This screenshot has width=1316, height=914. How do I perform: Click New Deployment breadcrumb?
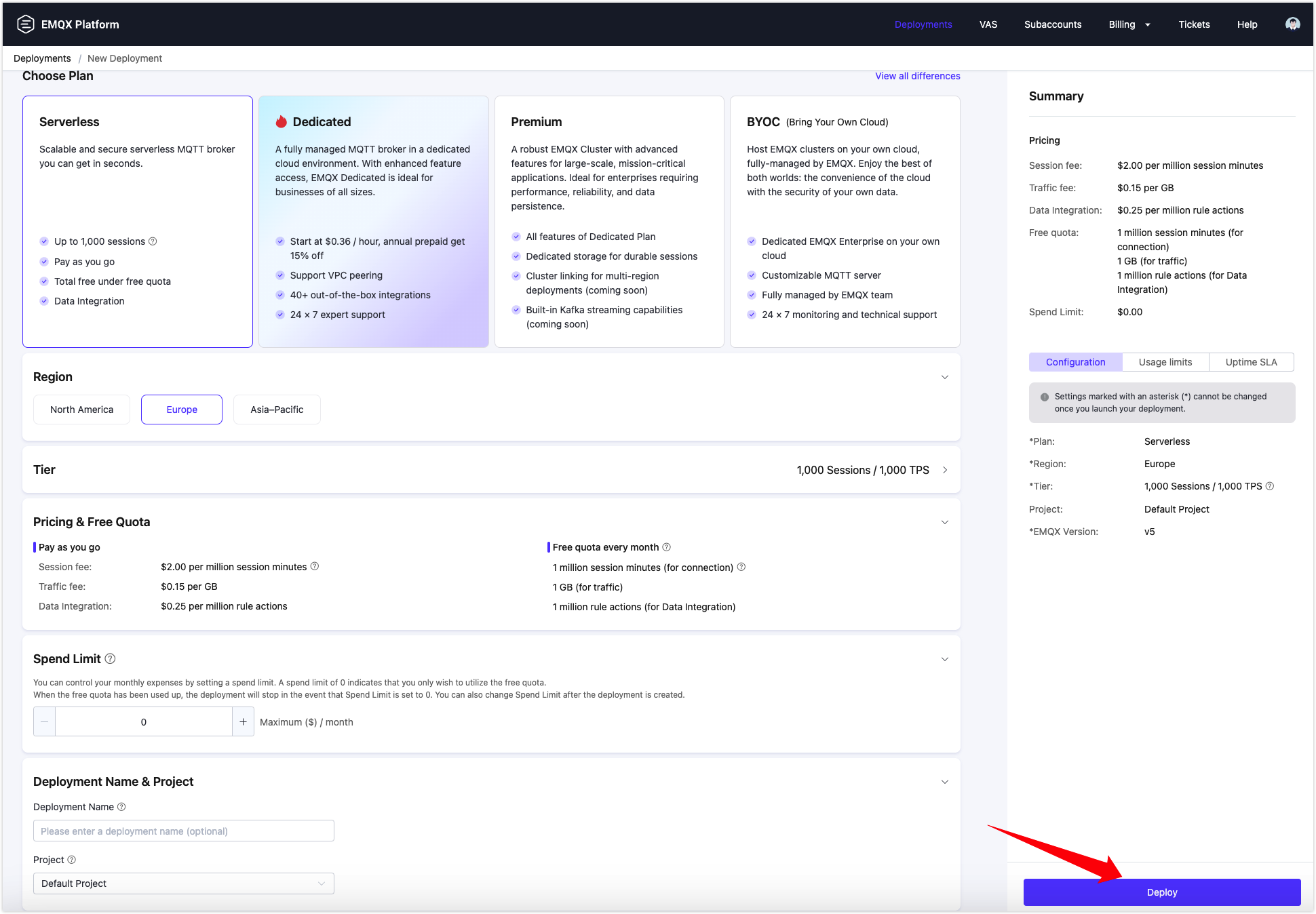point(125,58)
